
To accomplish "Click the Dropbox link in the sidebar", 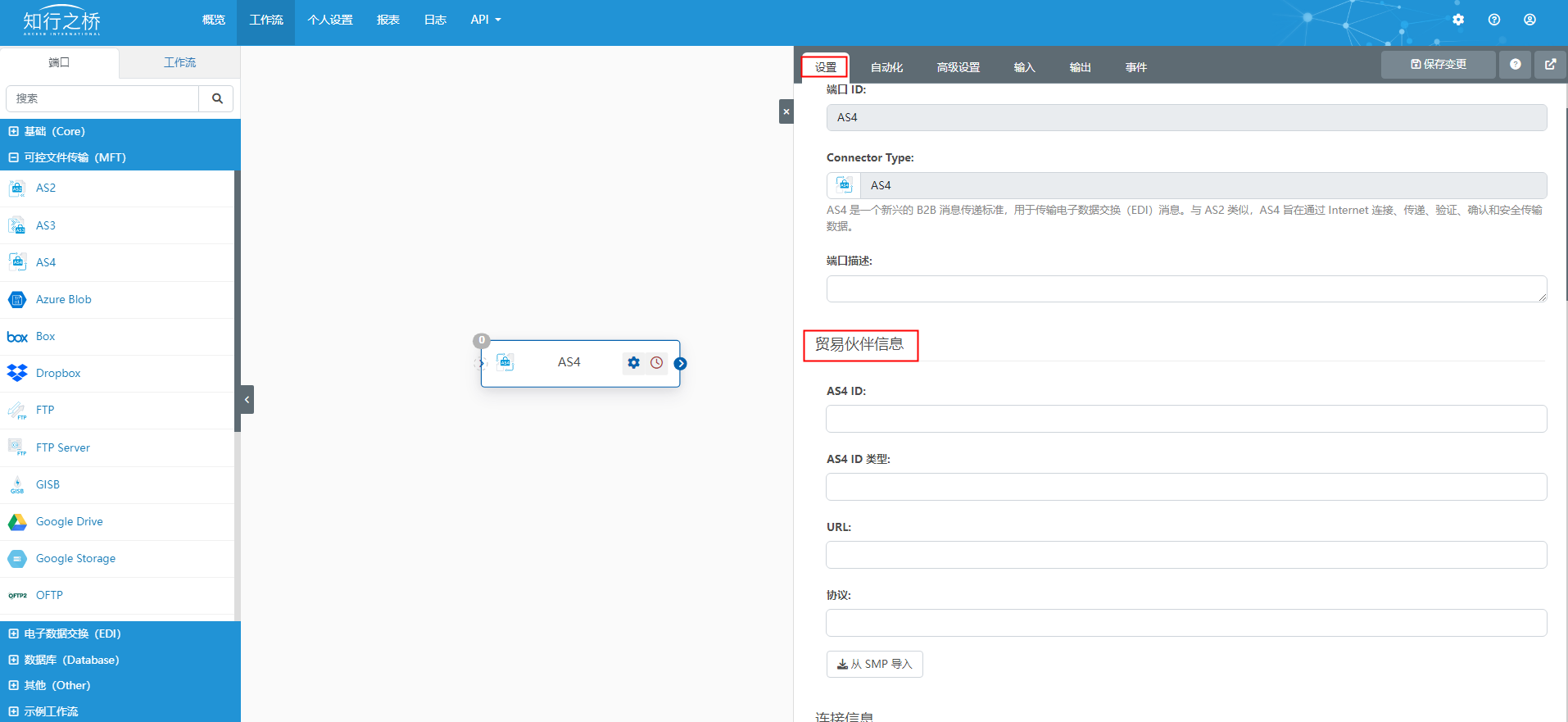I will pos(58,373).
